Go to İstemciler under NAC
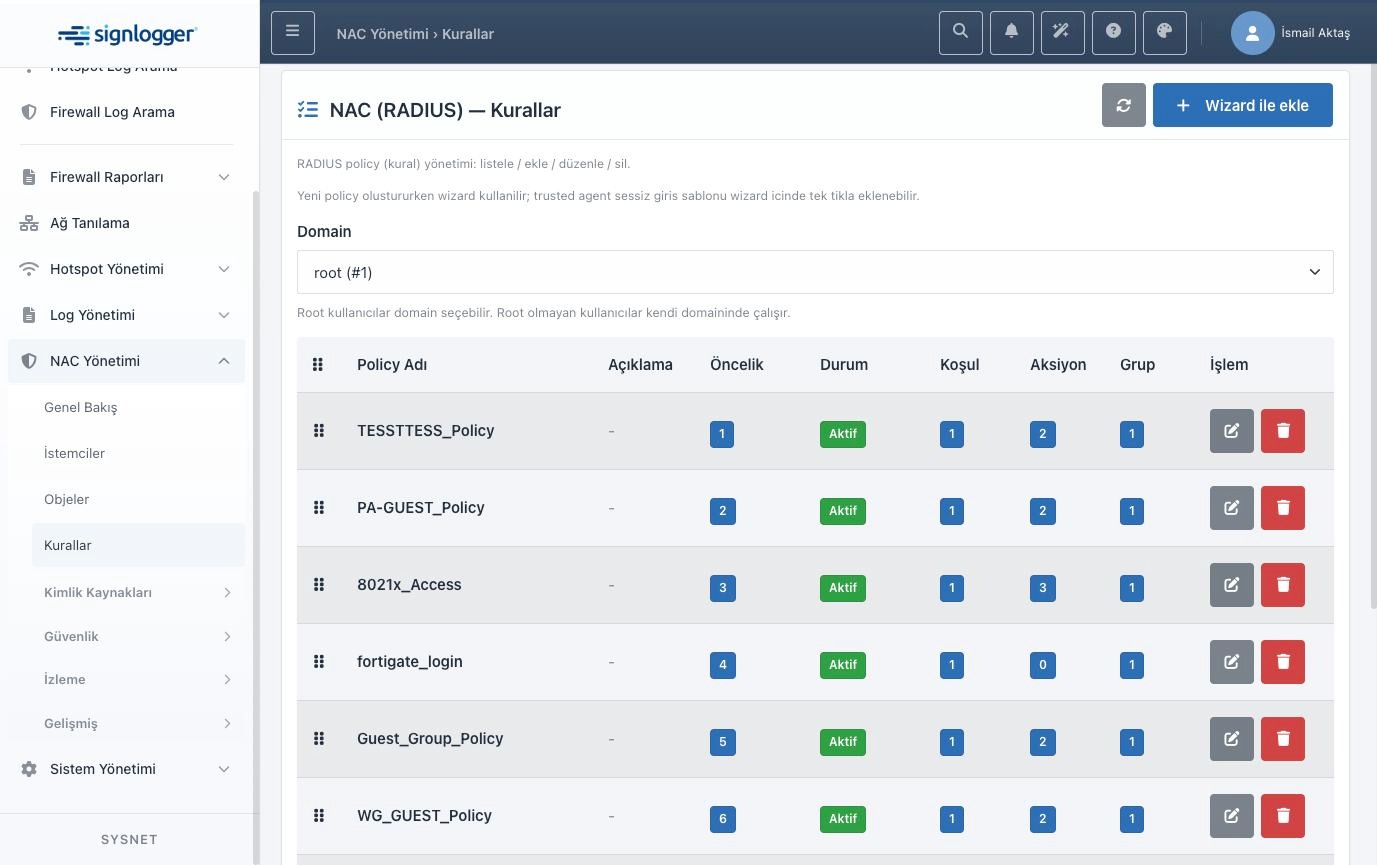 click(x=138, y=453)
